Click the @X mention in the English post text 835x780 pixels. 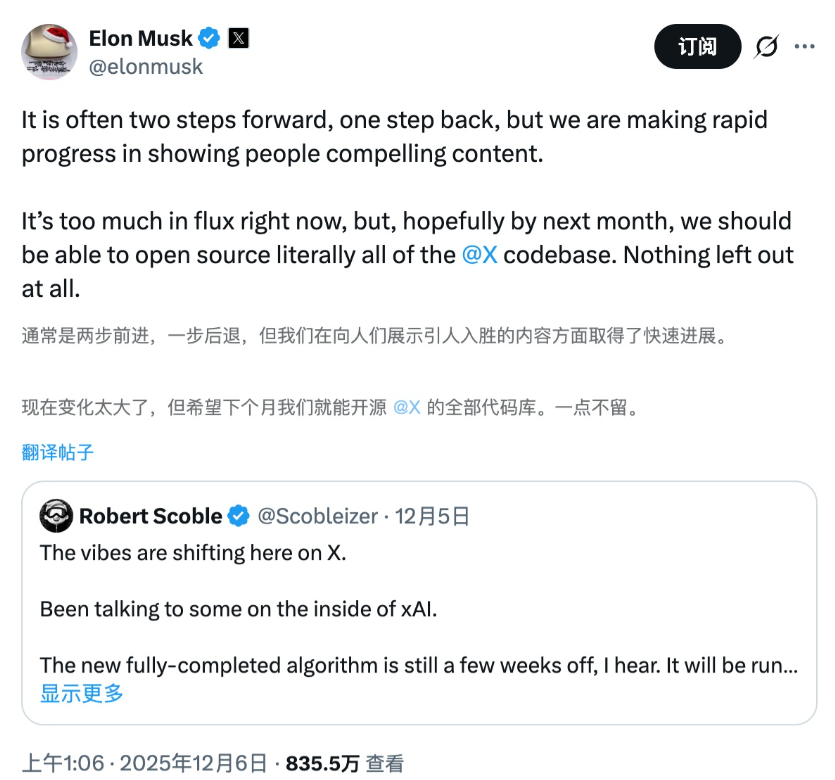[x=479, y=255]
